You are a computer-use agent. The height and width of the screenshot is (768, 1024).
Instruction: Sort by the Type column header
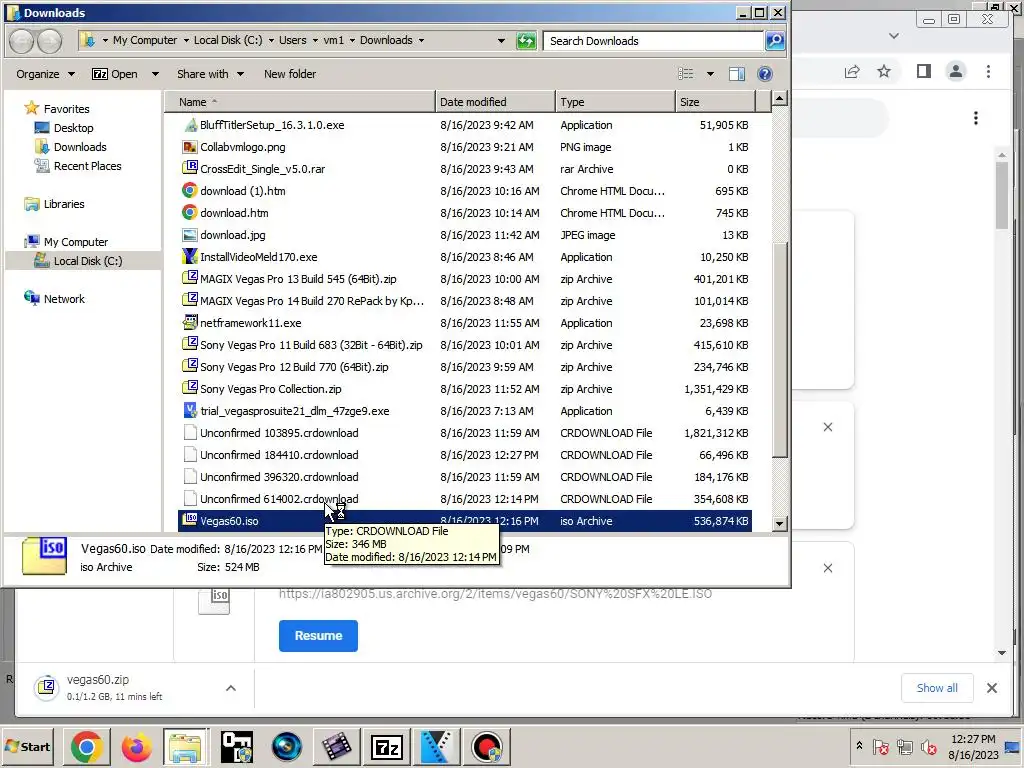(615, 102)
